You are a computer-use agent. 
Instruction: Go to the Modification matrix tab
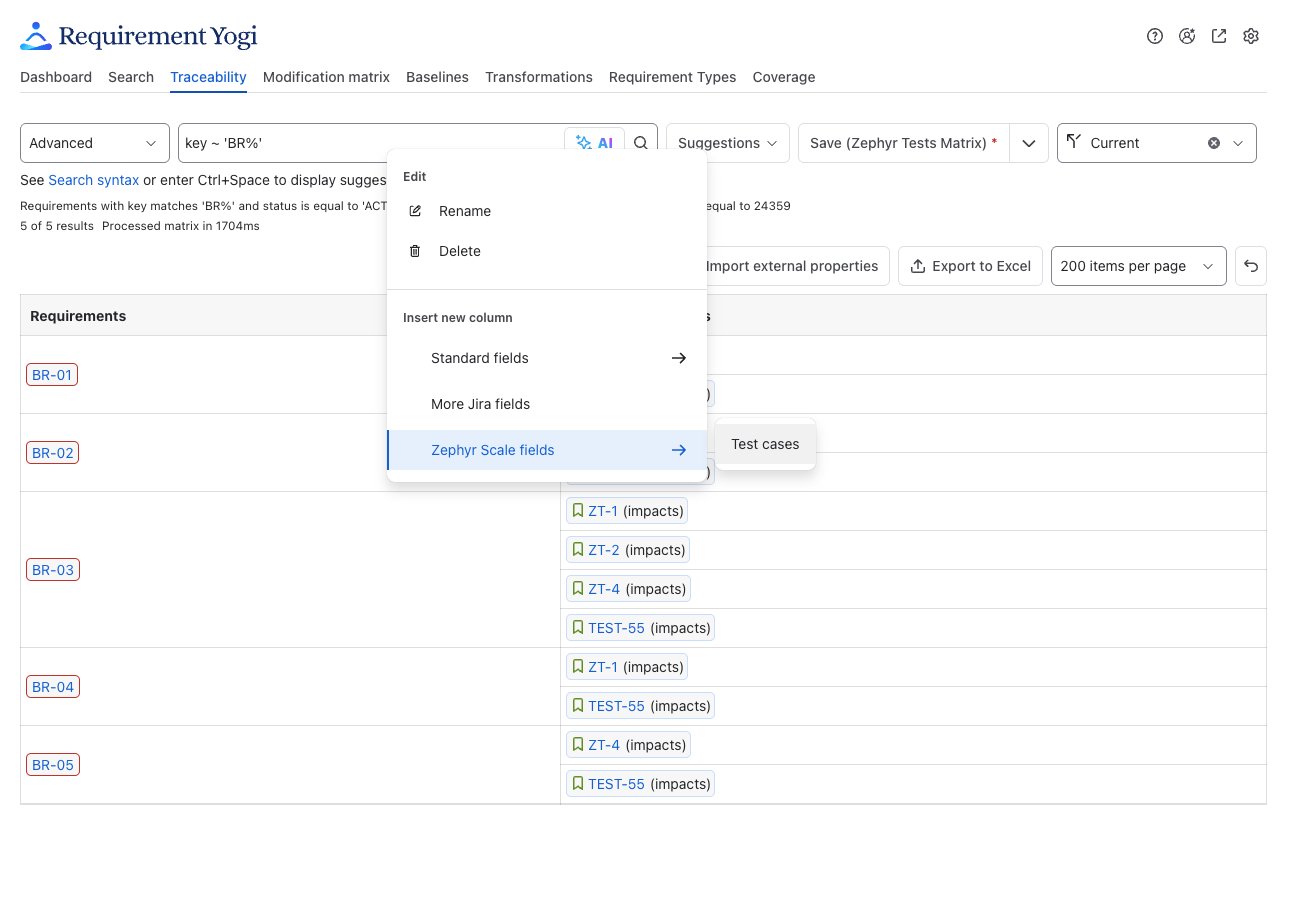tap(326, 77)
